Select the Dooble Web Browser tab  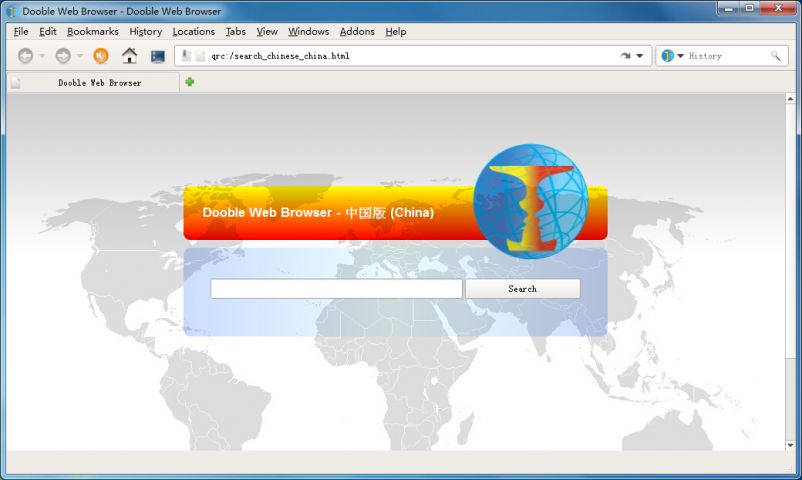(98, 83)
